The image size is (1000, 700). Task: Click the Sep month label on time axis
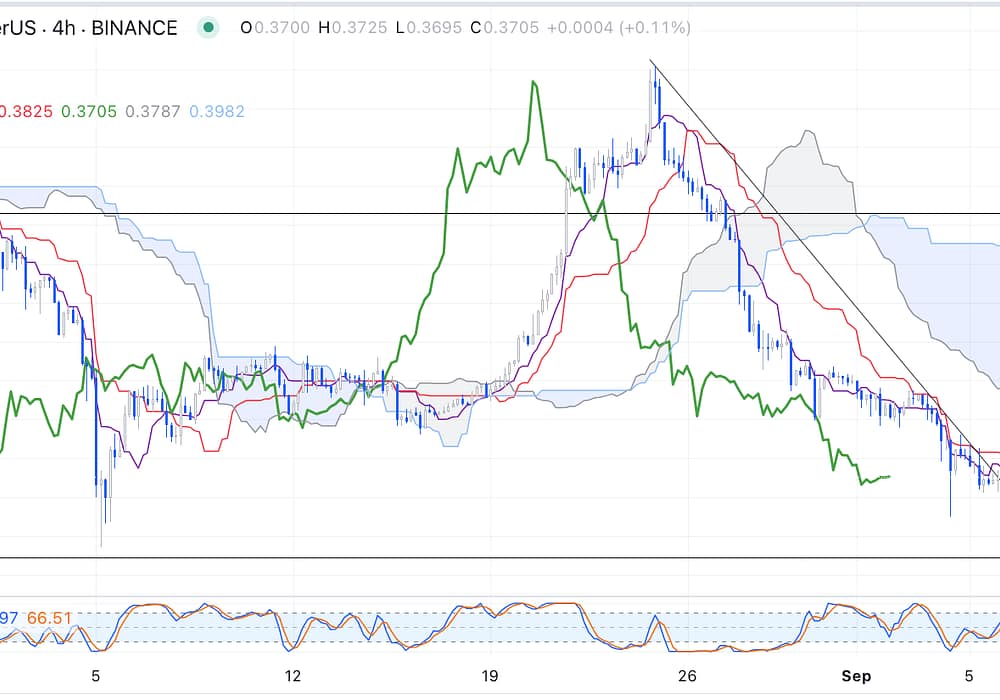[x=856, y=675]
